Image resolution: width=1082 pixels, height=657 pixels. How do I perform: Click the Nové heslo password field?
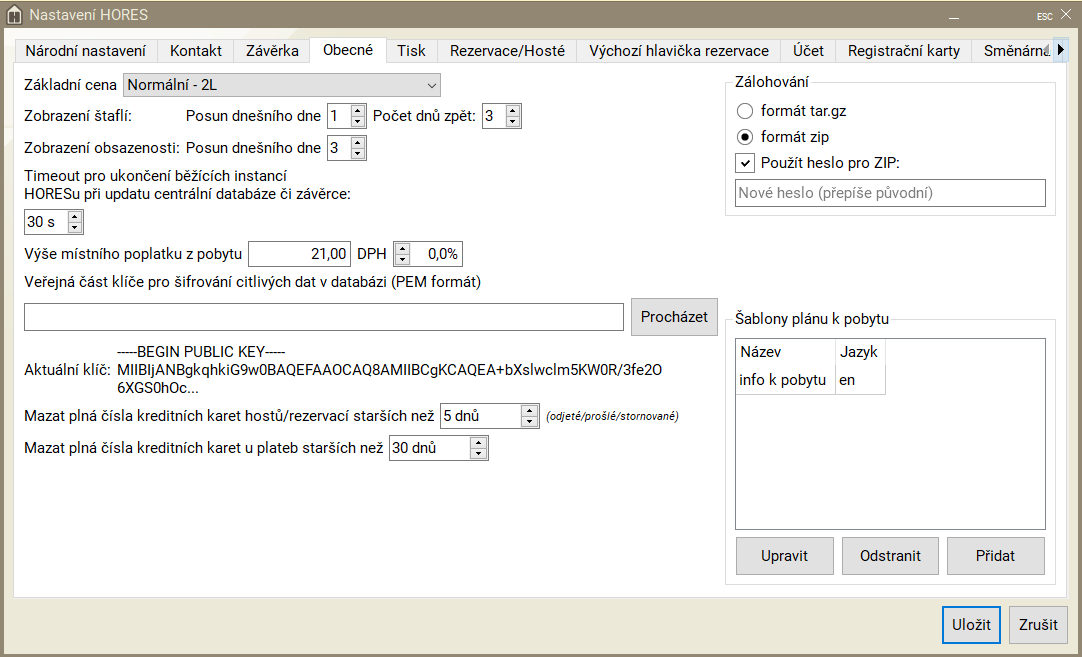[889, 193]
